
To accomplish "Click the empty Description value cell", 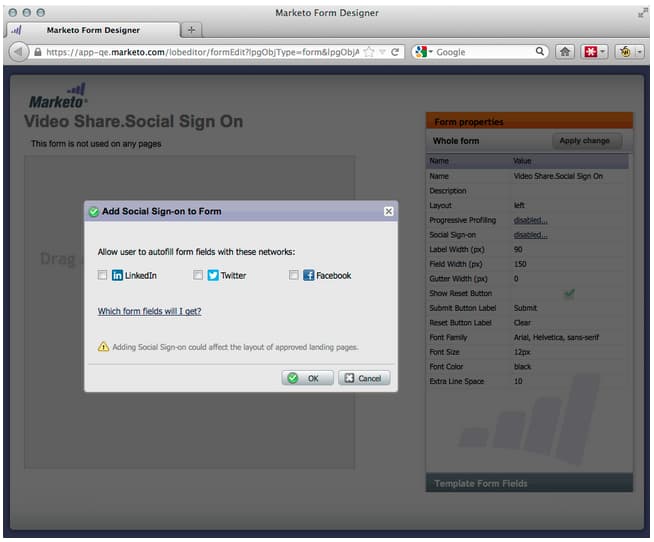I will 569,191.
